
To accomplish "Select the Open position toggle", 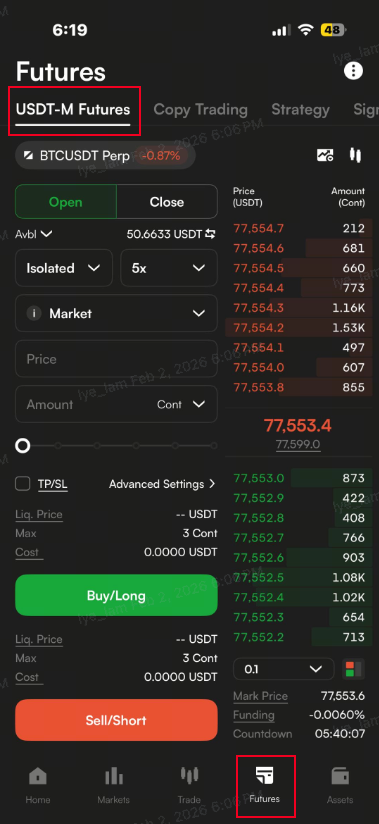I will (66, 202).
